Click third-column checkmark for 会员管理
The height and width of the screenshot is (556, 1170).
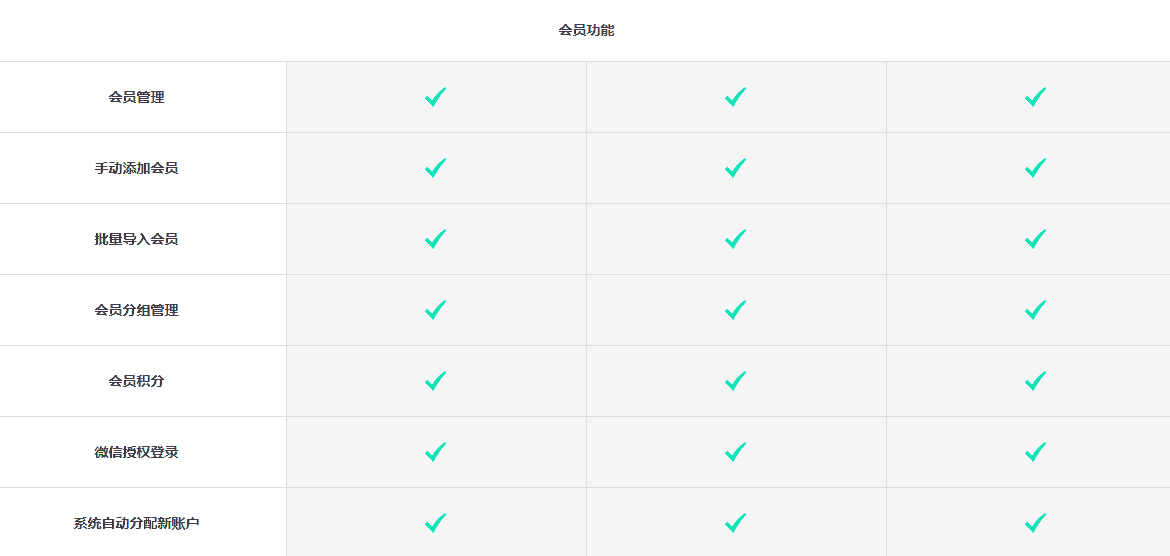click(x=1035, y=97)
